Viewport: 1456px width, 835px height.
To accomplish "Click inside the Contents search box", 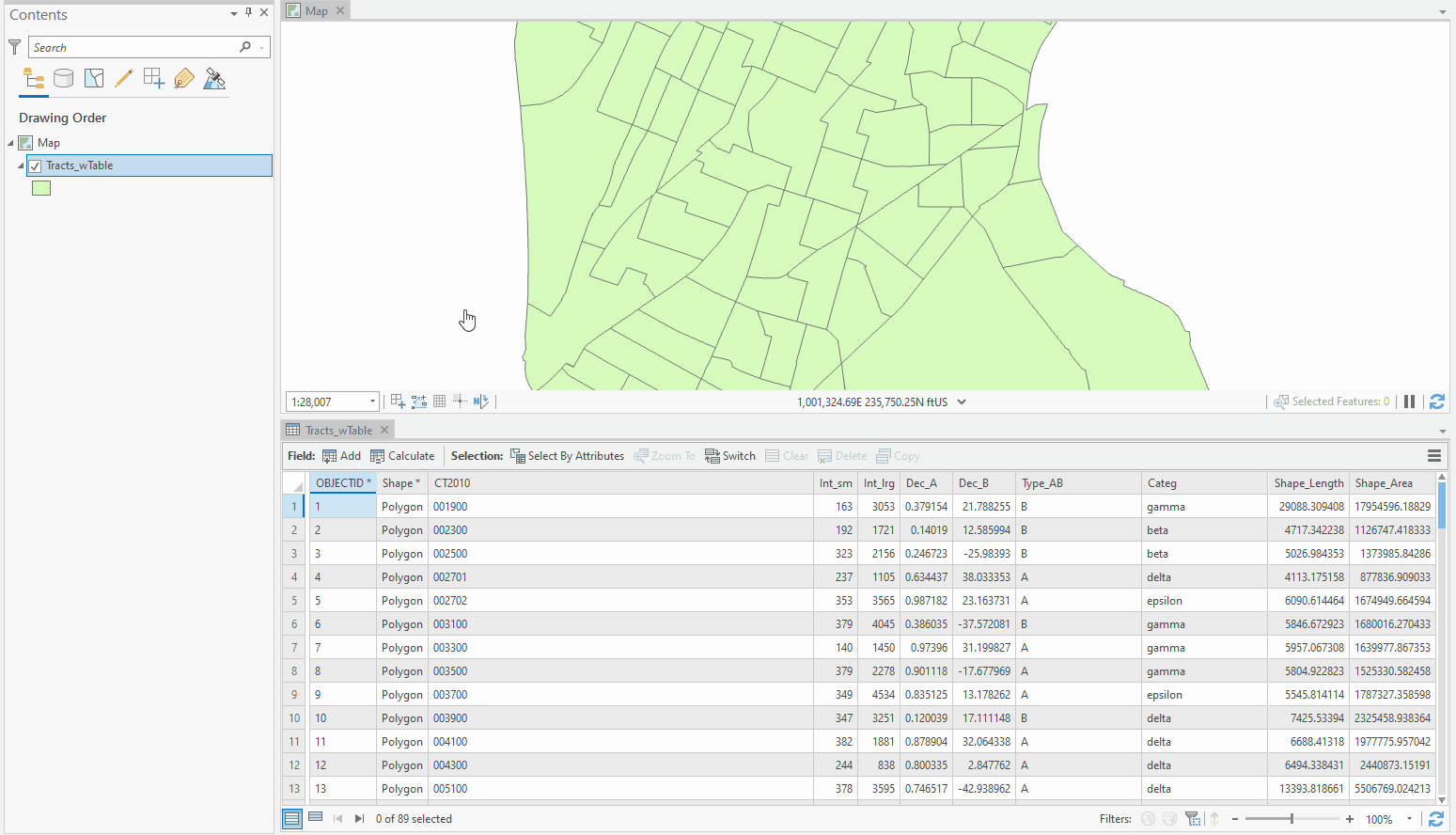I will pyautogui.click(x=132, y=46).
